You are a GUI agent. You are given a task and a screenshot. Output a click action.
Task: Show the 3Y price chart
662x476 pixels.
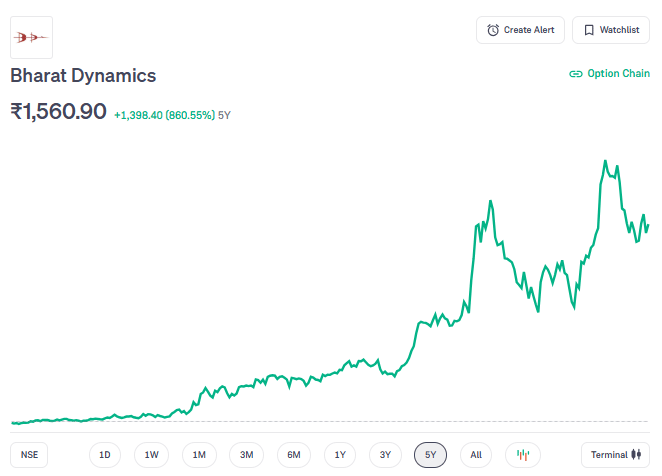[x=385, y=455]
